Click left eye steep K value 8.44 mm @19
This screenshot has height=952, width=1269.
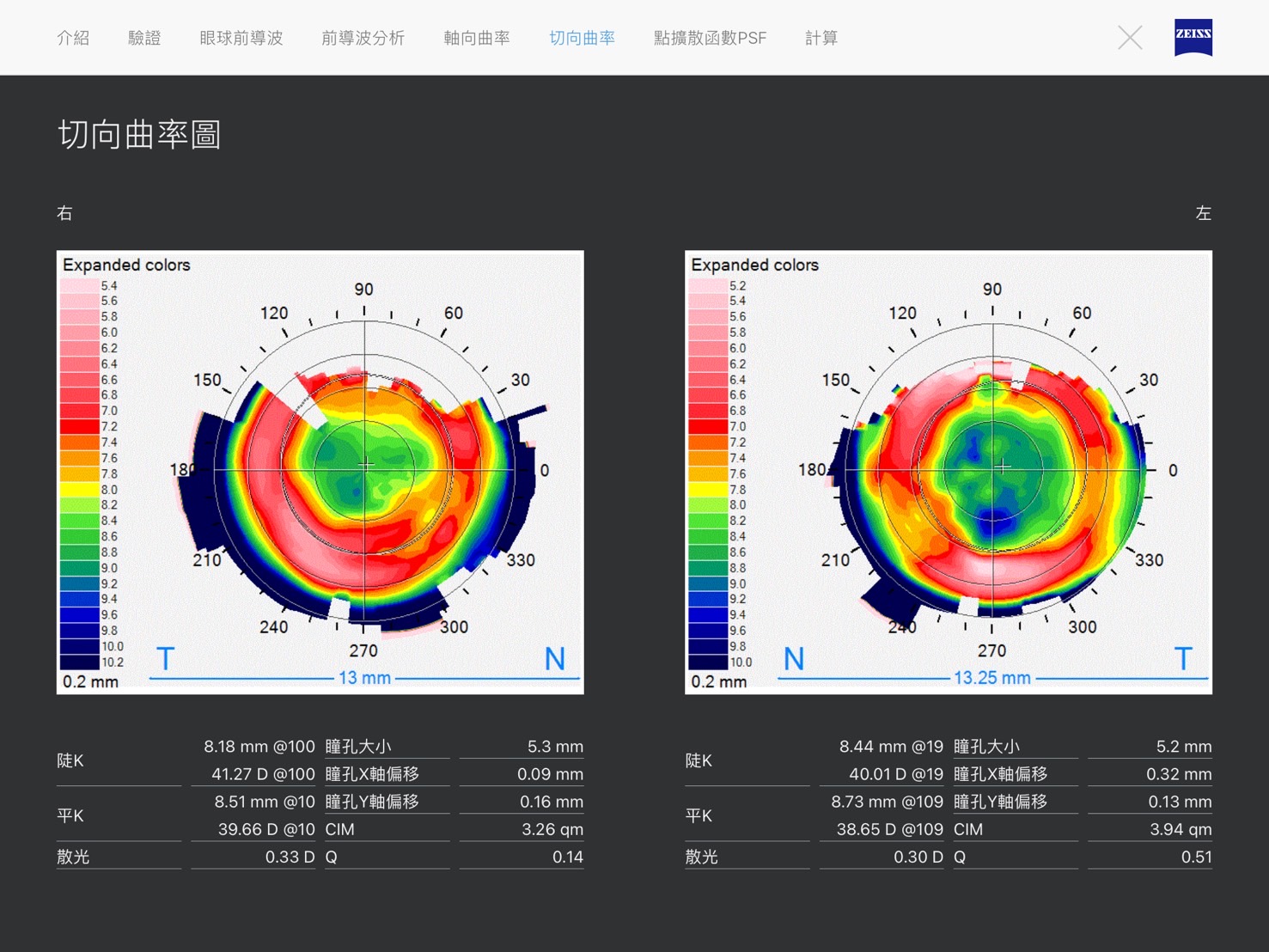point(891,747)
